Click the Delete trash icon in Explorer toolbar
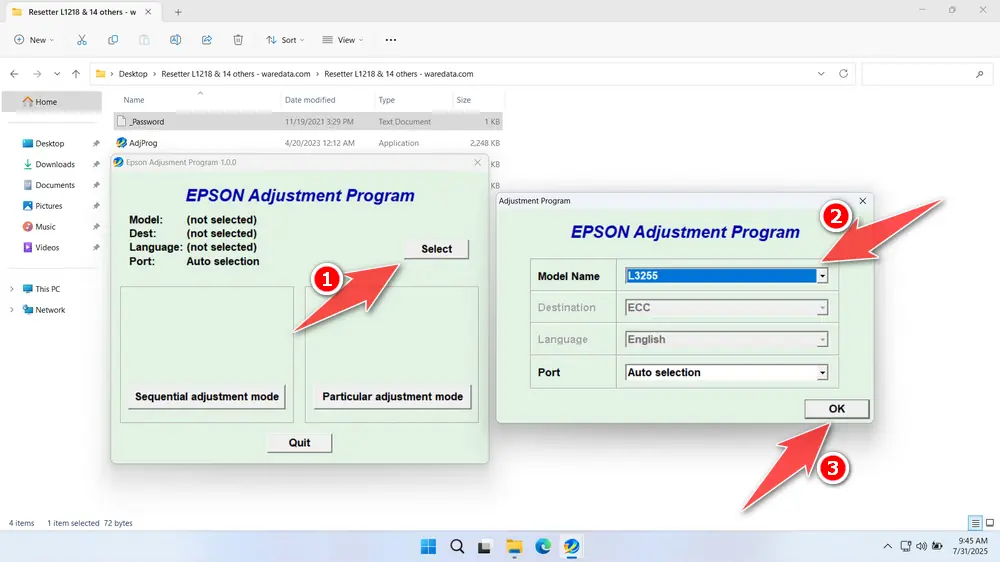 point(238,40)
